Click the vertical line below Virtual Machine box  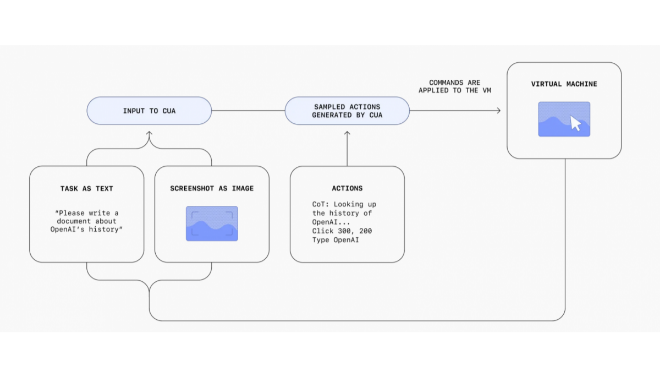pos(565,236)
